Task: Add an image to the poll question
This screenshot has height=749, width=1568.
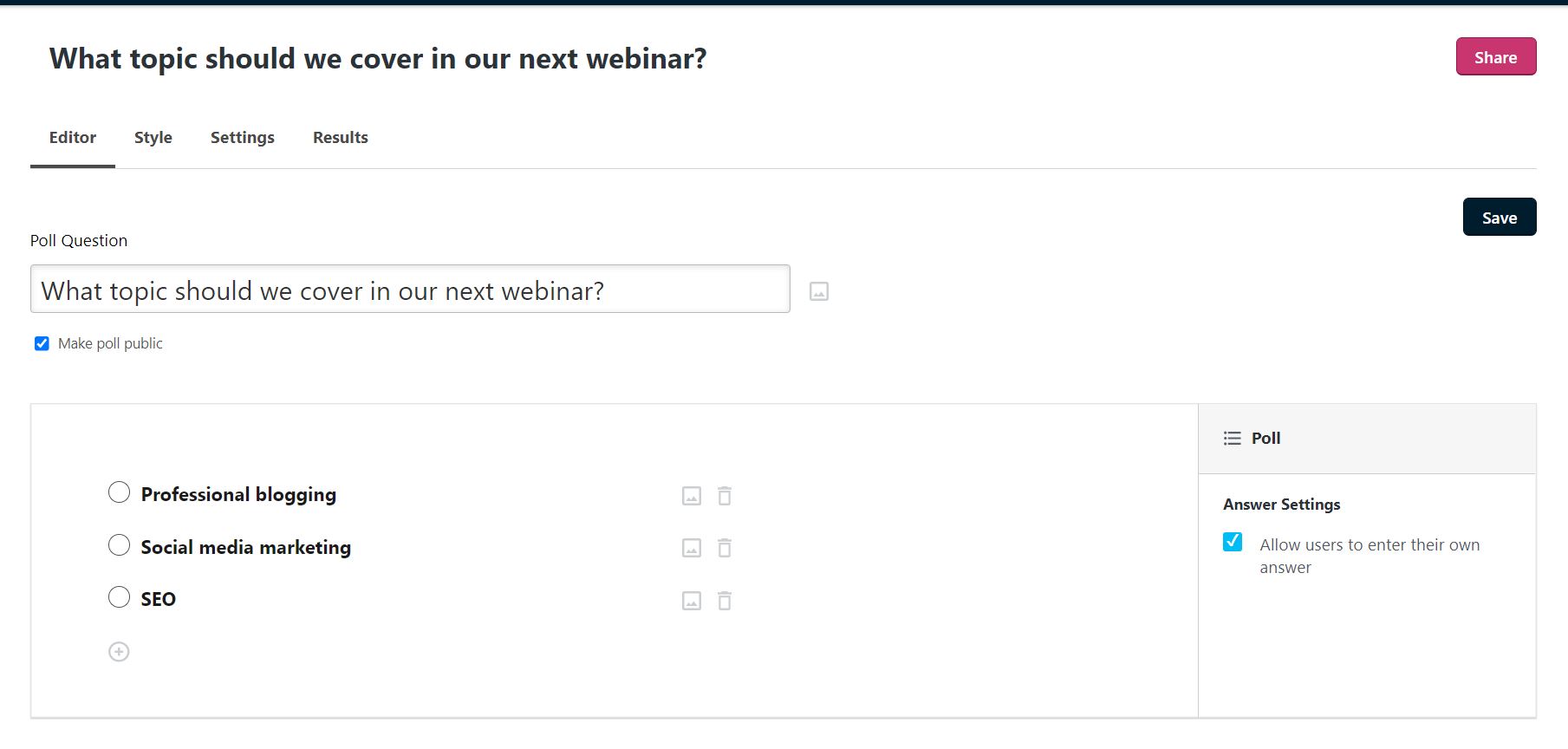Action: [x=818, y=290]
